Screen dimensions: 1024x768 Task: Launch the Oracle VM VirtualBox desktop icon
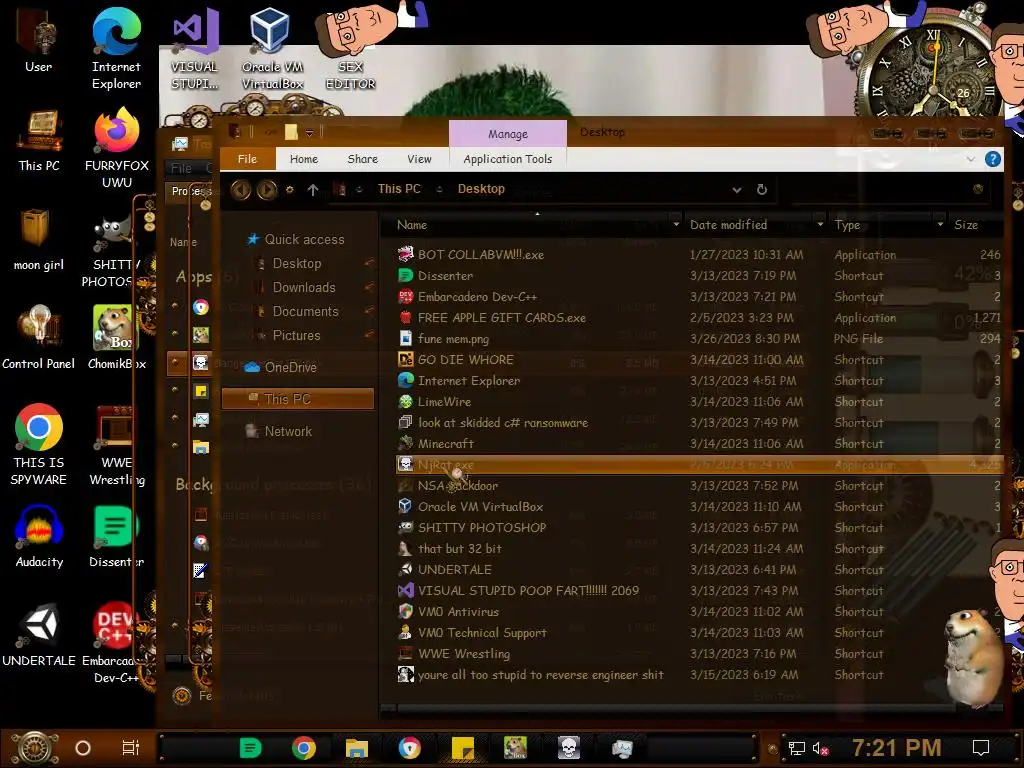[x=272, y=50]
